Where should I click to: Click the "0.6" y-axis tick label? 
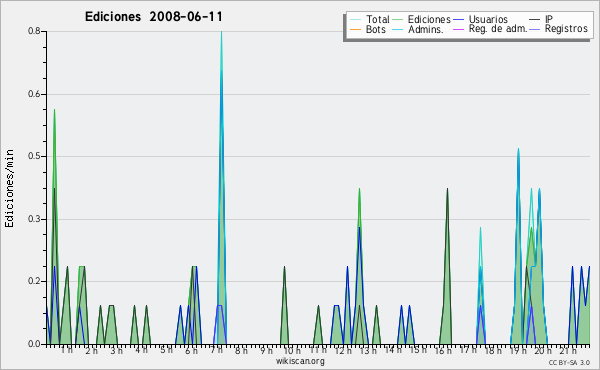click(34, 94)
